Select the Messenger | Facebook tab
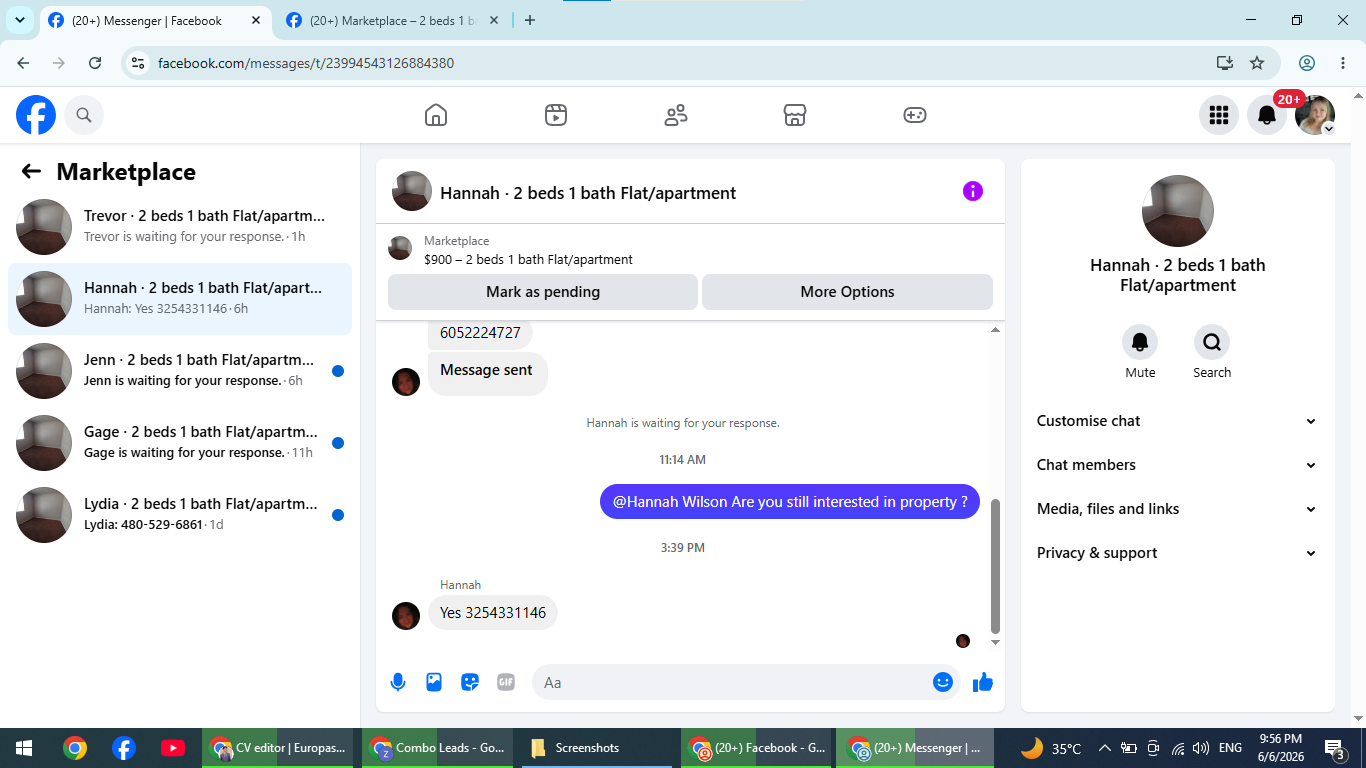The width and height of the screenshot is (1366, 768). click(157, 20)
